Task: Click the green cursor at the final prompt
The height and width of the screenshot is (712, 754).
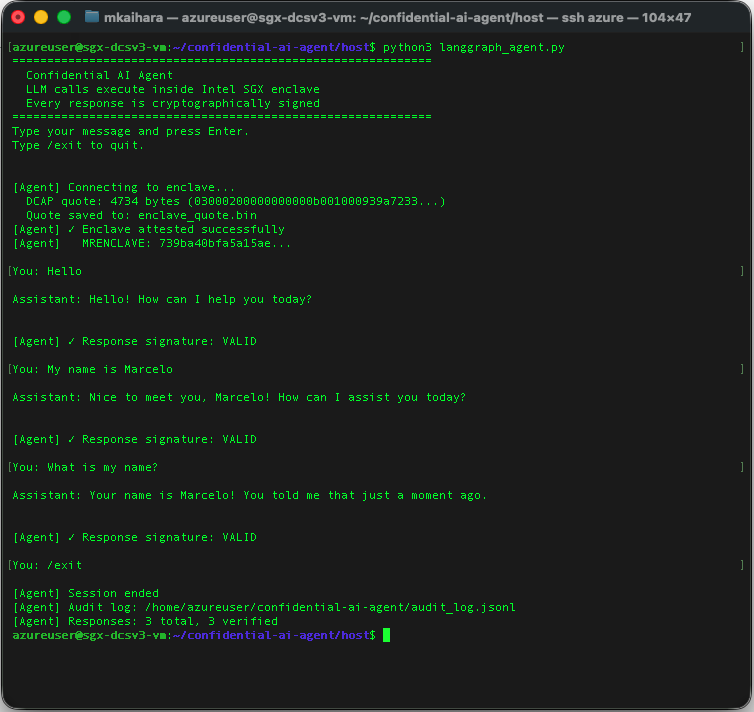Action: coord(387,635)
